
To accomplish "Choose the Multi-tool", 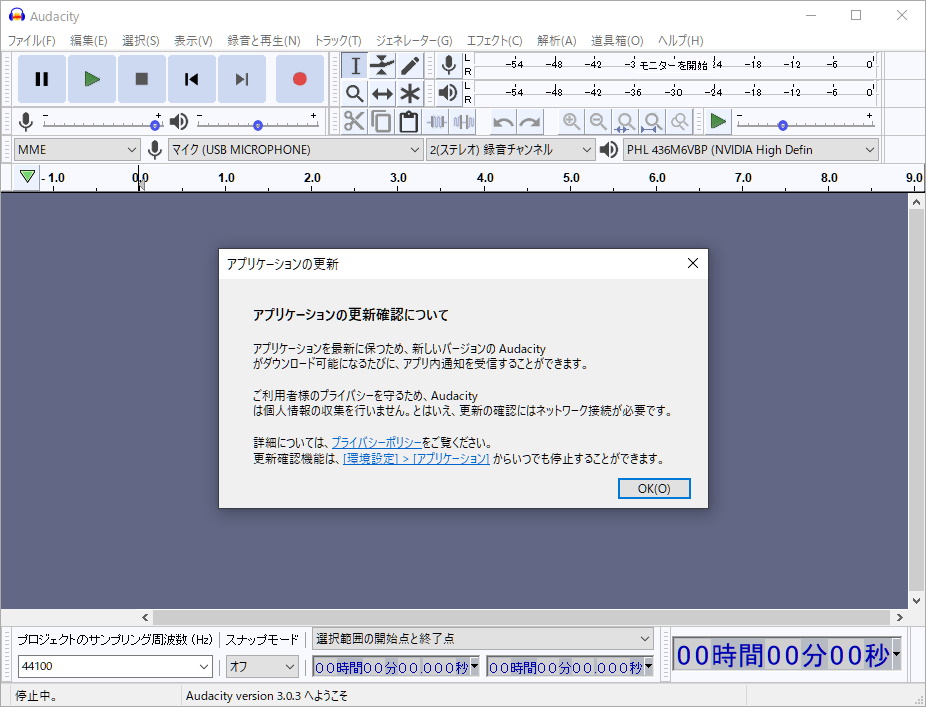I will pyautogui.click(x=411, y=93).
